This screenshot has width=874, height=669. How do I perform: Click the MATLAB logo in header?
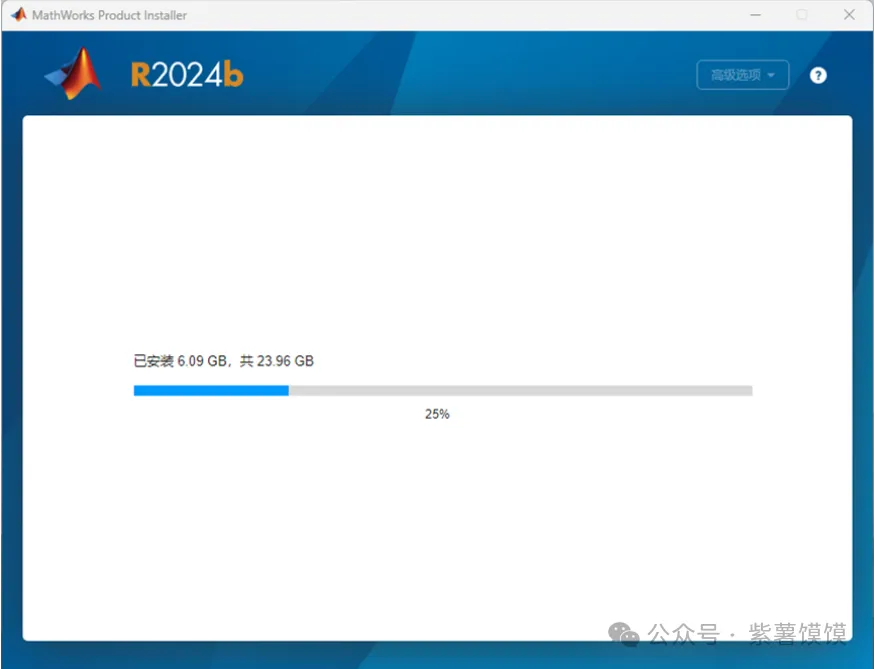[74, 74]
